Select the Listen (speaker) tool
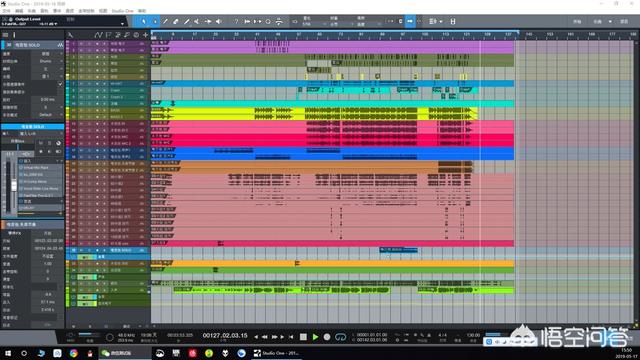The image size is (640, 360). coord(219,21)
